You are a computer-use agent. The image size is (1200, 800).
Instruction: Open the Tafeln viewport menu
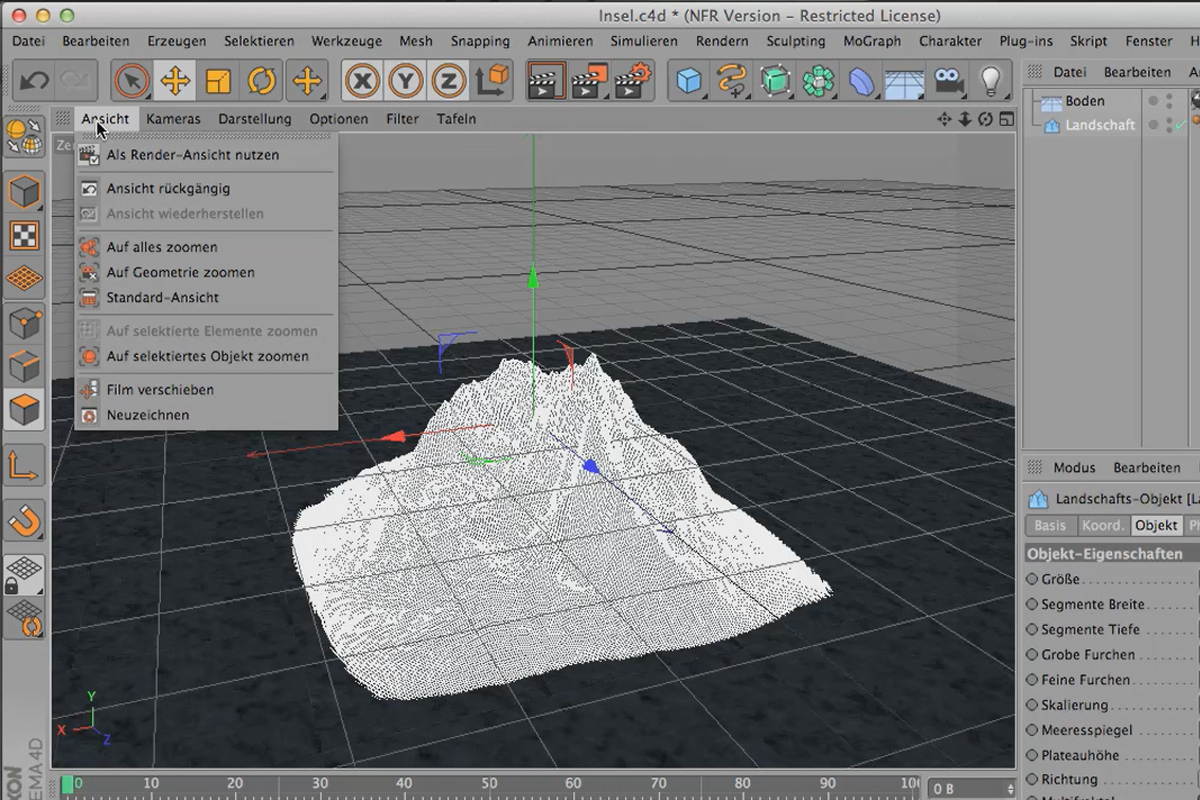click(456, 119)
